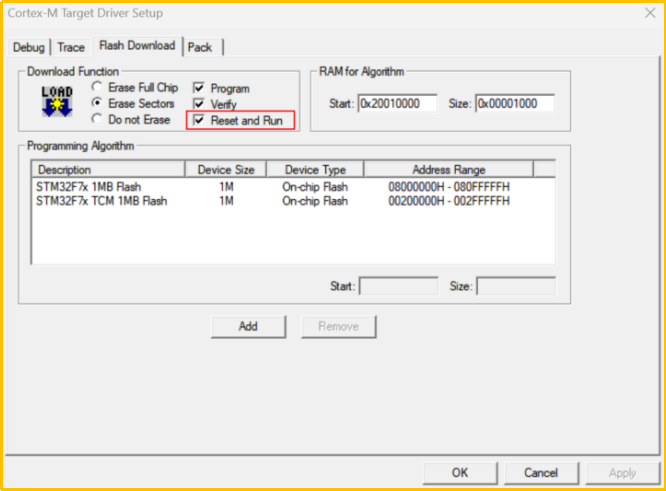
Task: Select the Erase Full Chip option
Action: pyautogui.click(x=98, y=88)
